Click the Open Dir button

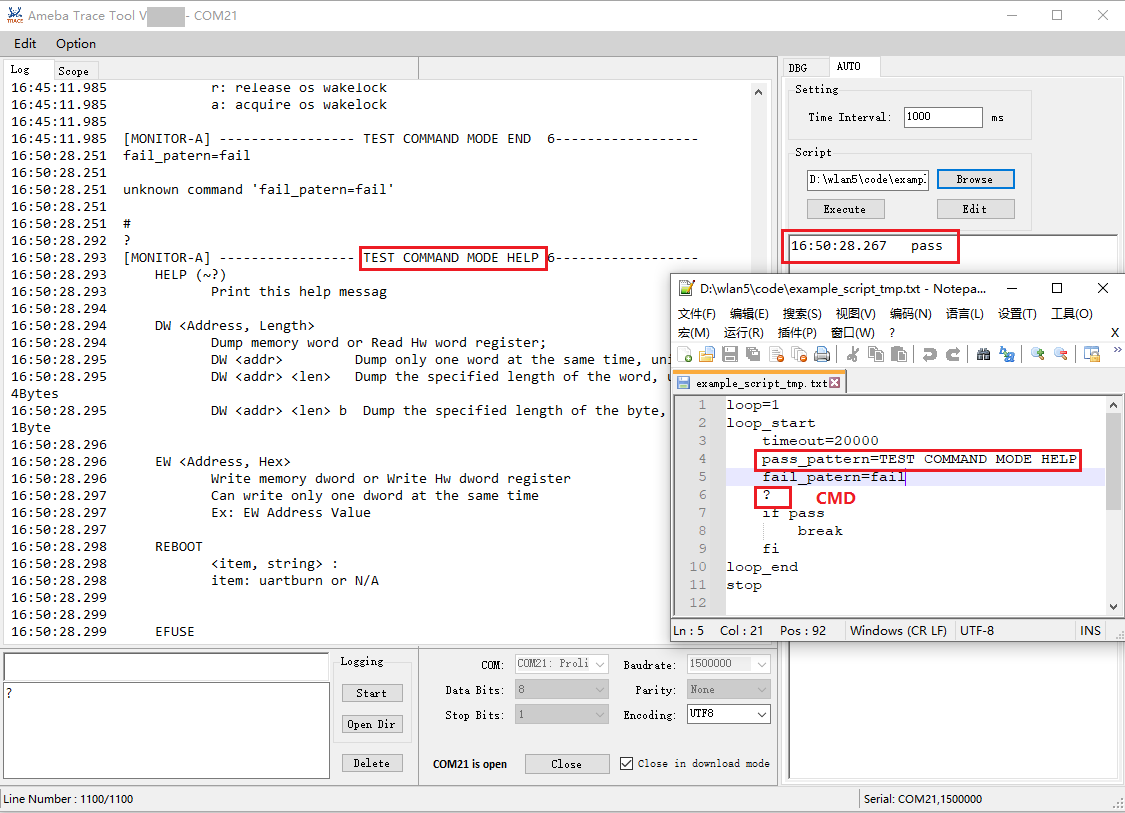coord(371,724)
